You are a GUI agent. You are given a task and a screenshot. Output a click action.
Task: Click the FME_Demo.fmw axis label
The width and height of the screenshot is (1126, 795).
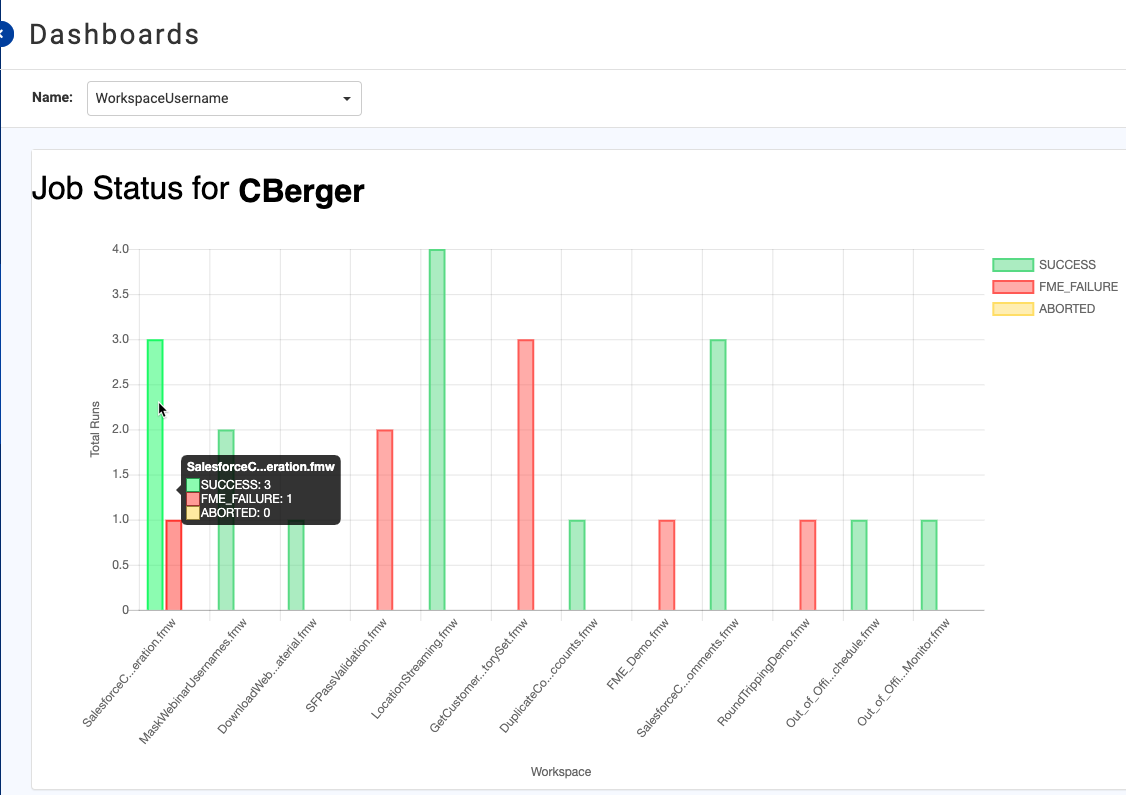638,654
